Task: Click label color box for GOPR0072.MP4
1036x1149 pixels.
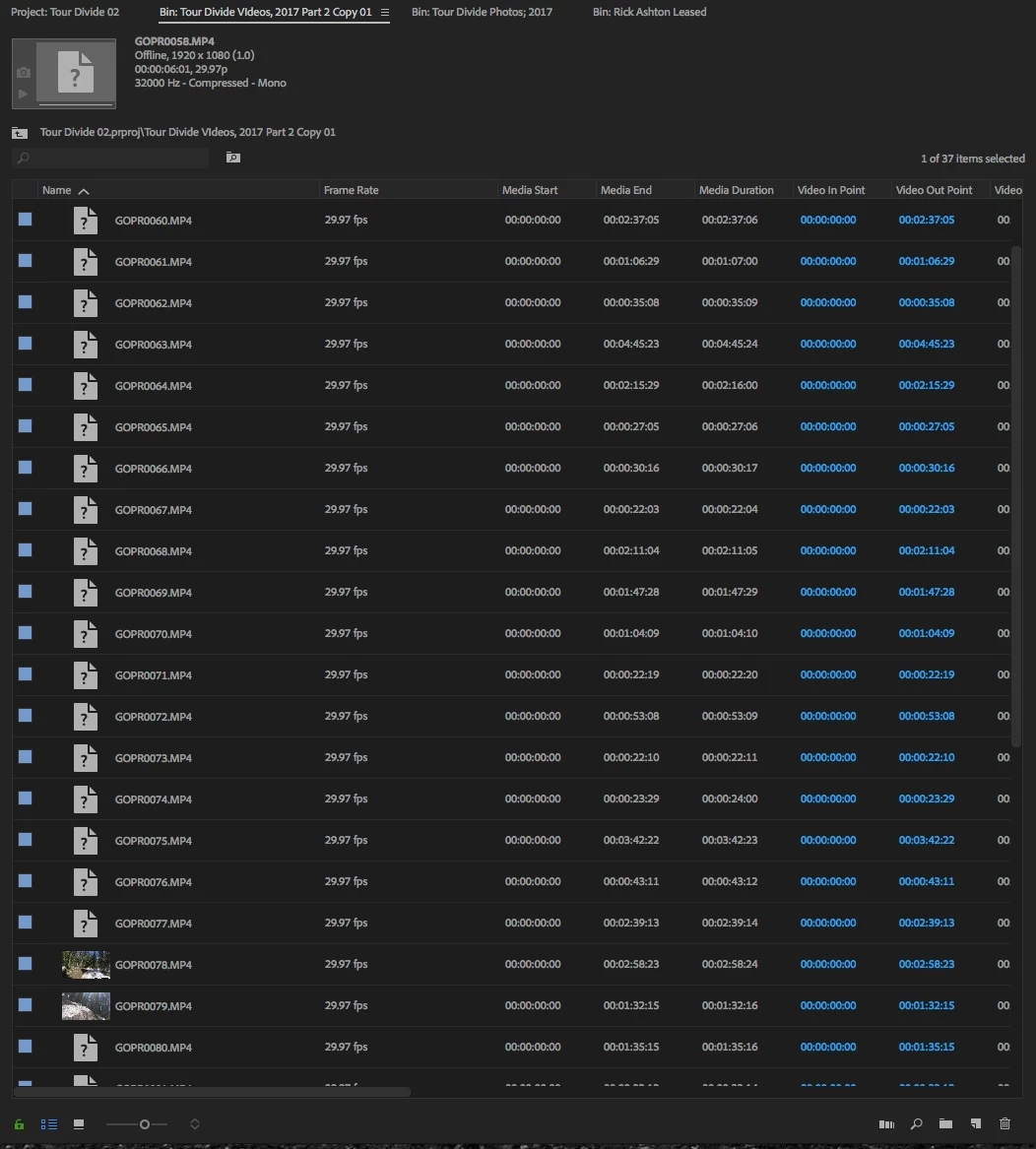Action: coord(25,715)
